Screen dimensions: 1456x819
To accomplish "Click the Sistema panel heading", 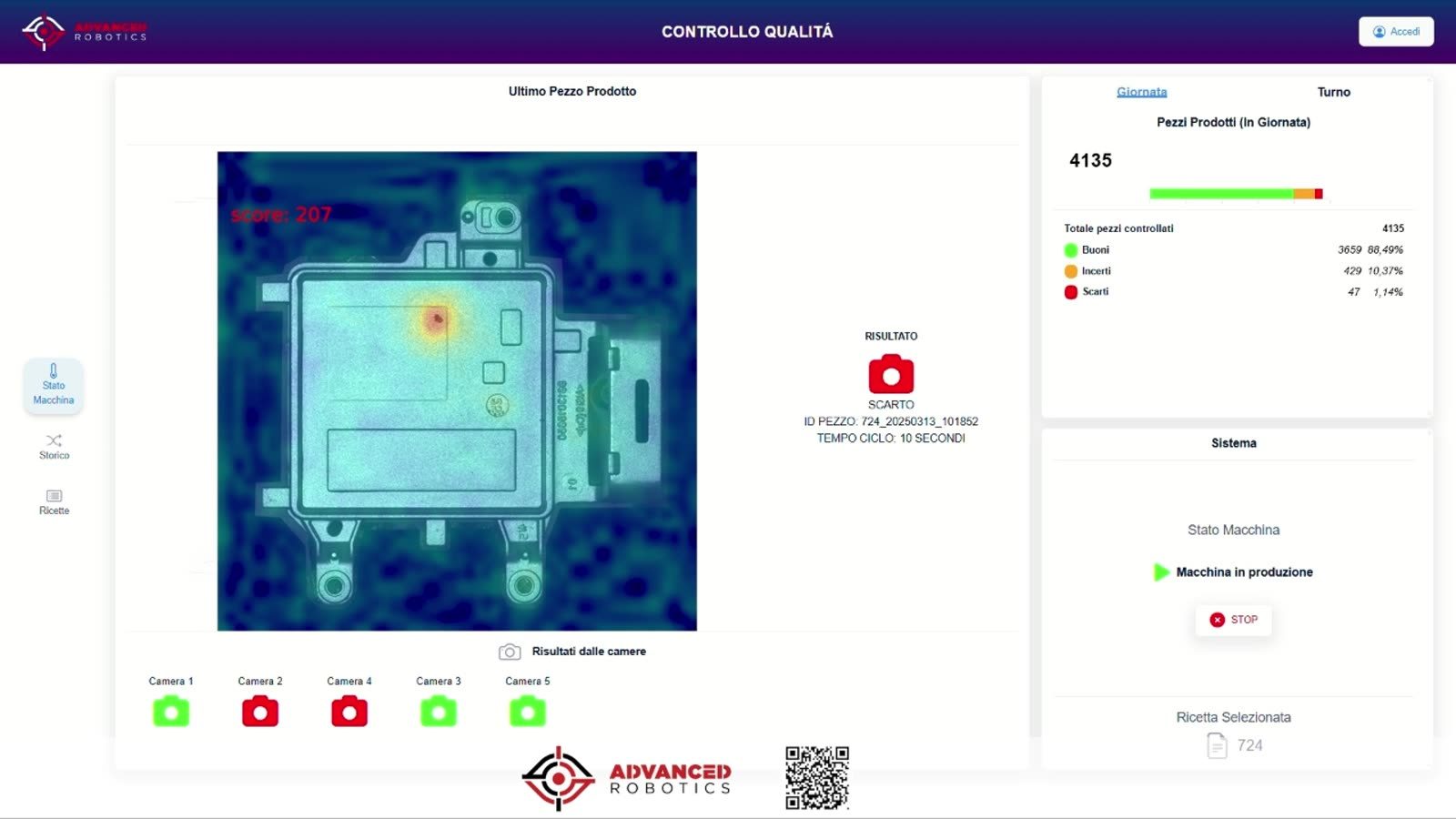I will pos(1233,443).
